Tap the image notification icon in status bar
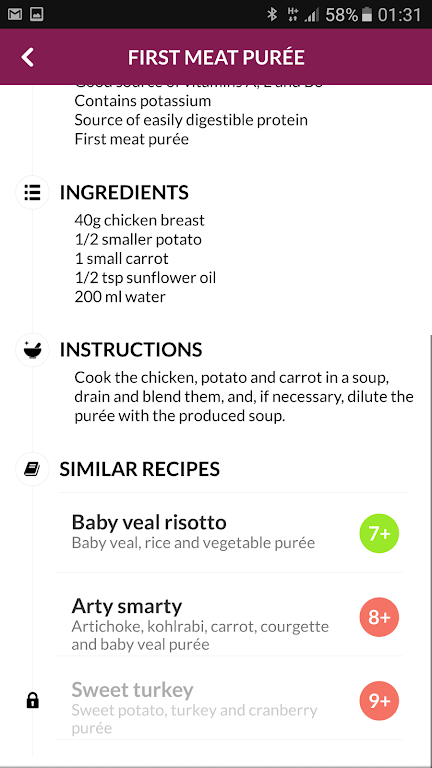This screenshot has height=768, width=432. tap(36, 15)
